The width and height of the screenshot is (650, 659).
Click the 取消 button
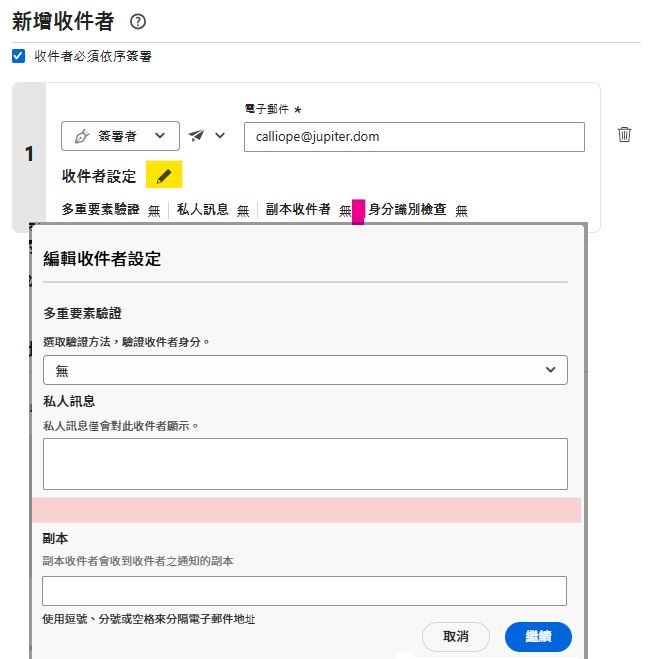pyautogui.click(x=455, y=636)
